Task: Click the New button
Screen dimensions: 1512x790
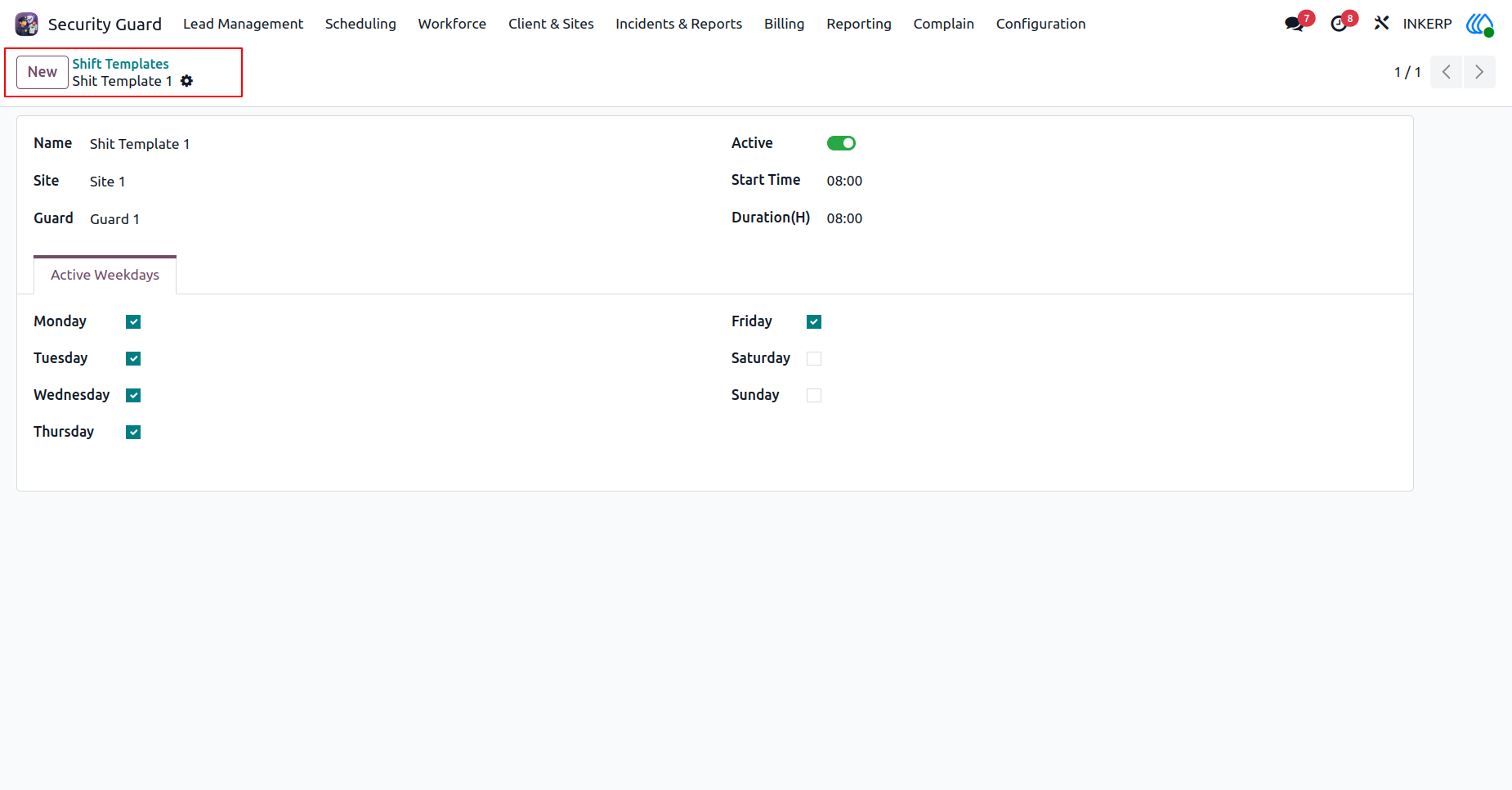Action: pos(42,72)
